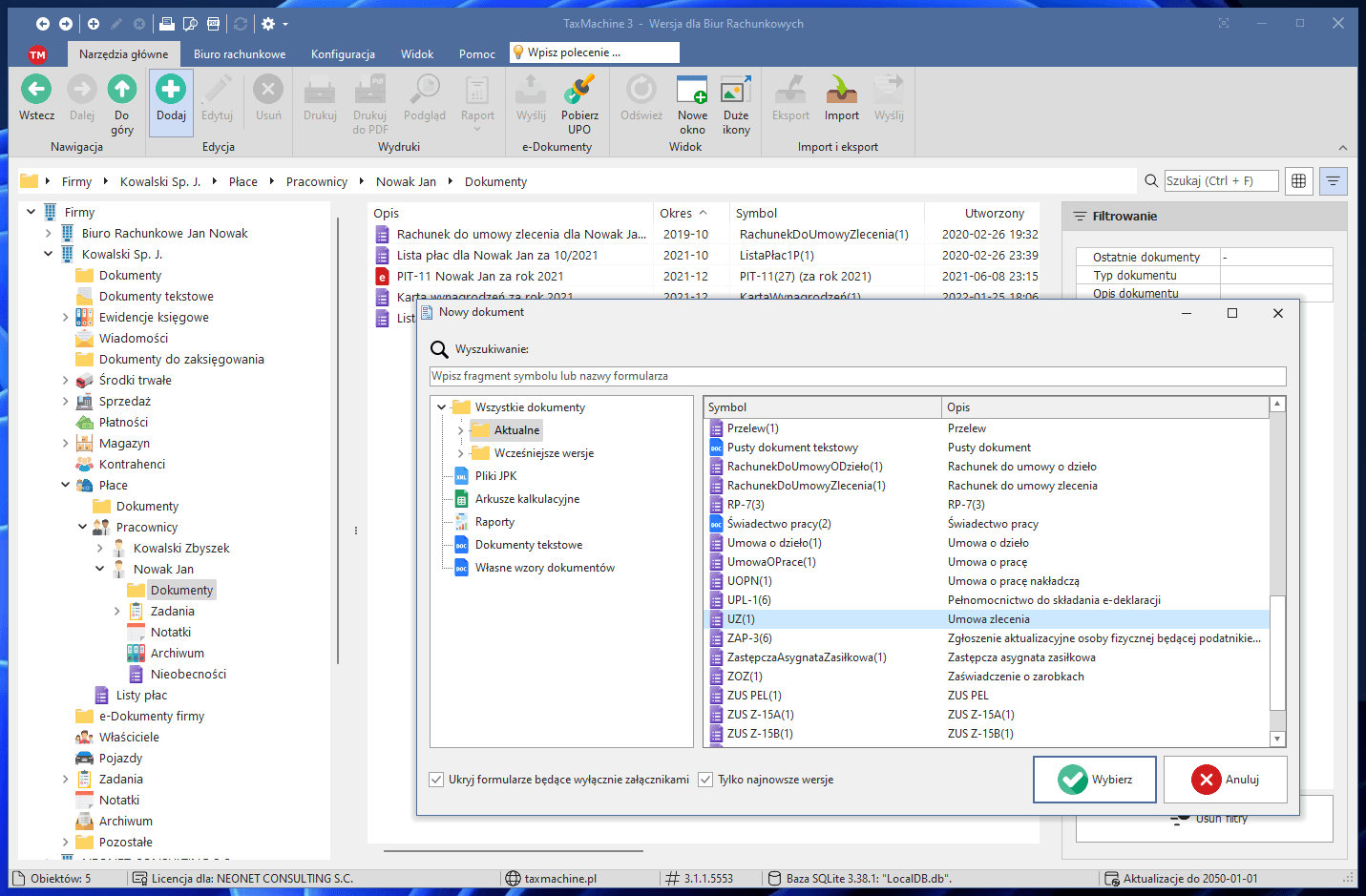
Task: Click the Import icon in ribbon
Action: (x=841, y=90)
